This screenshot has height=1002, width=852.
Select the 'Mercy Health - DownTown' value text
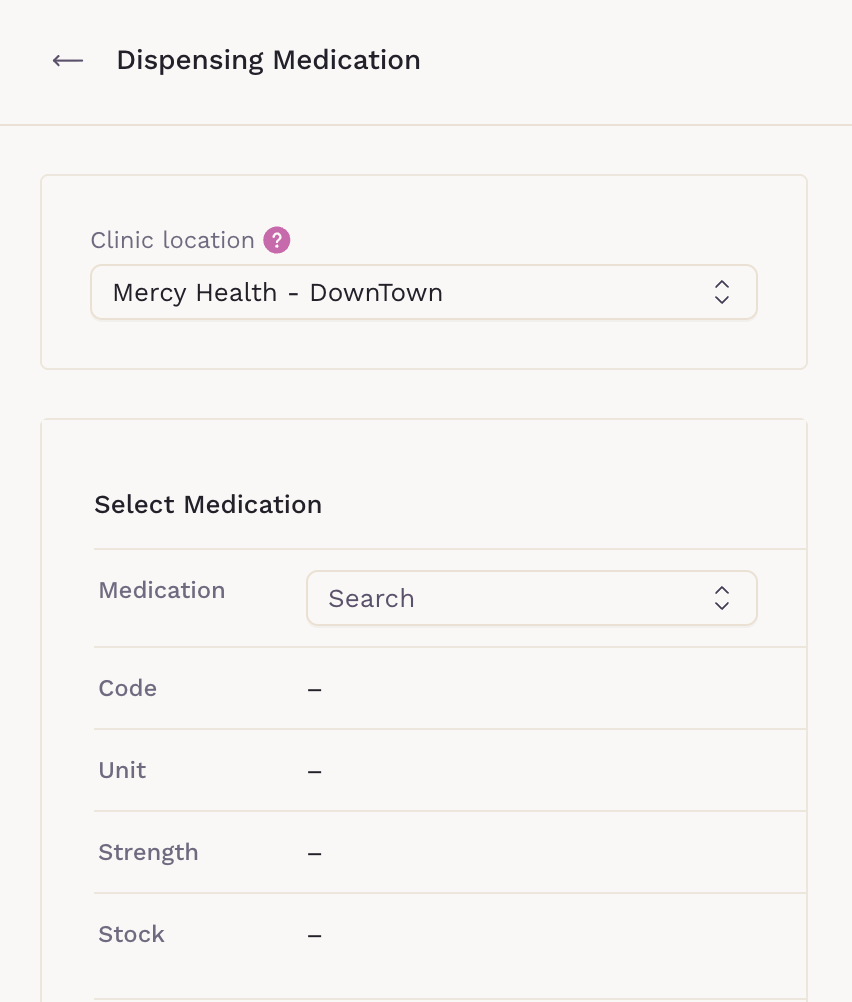click(277, 292)
